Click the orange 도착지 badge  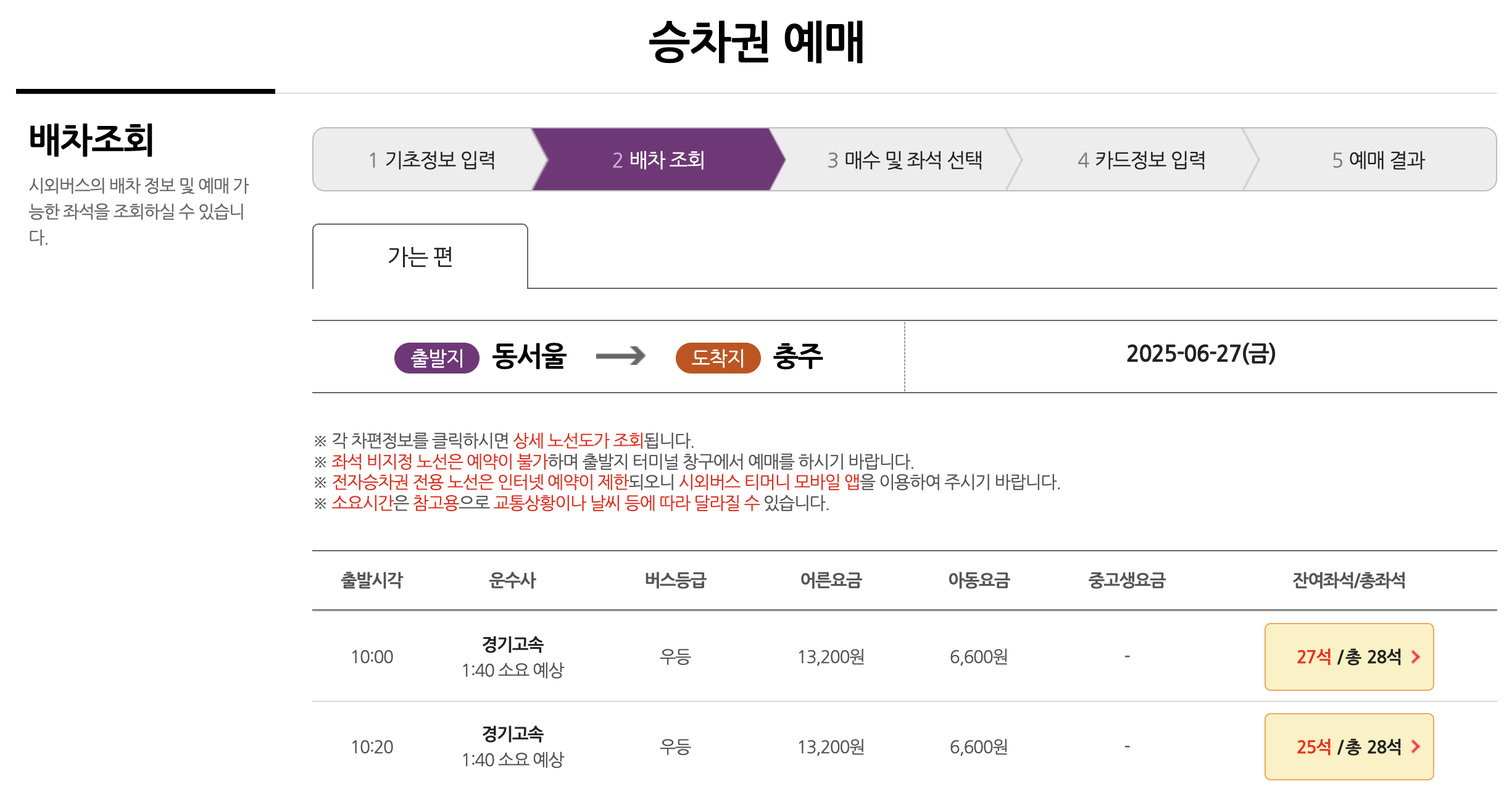point(718,356)
